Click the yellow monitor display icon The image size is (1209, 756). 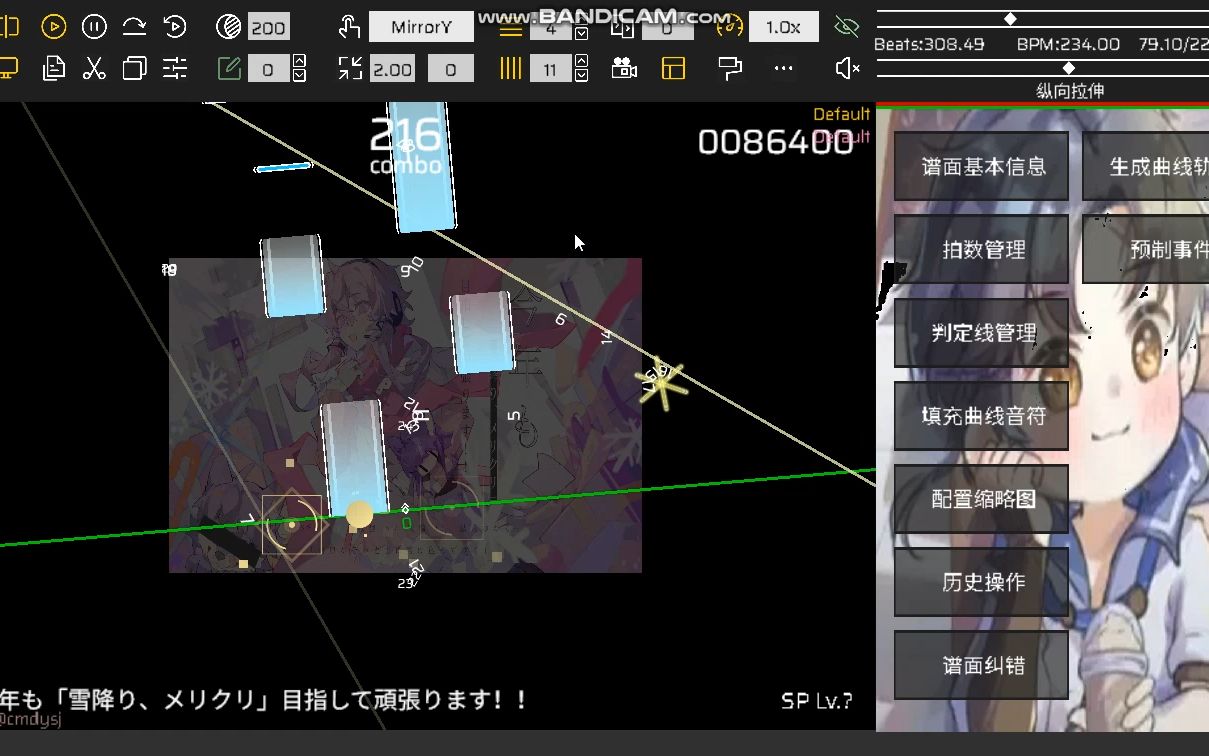8,68
